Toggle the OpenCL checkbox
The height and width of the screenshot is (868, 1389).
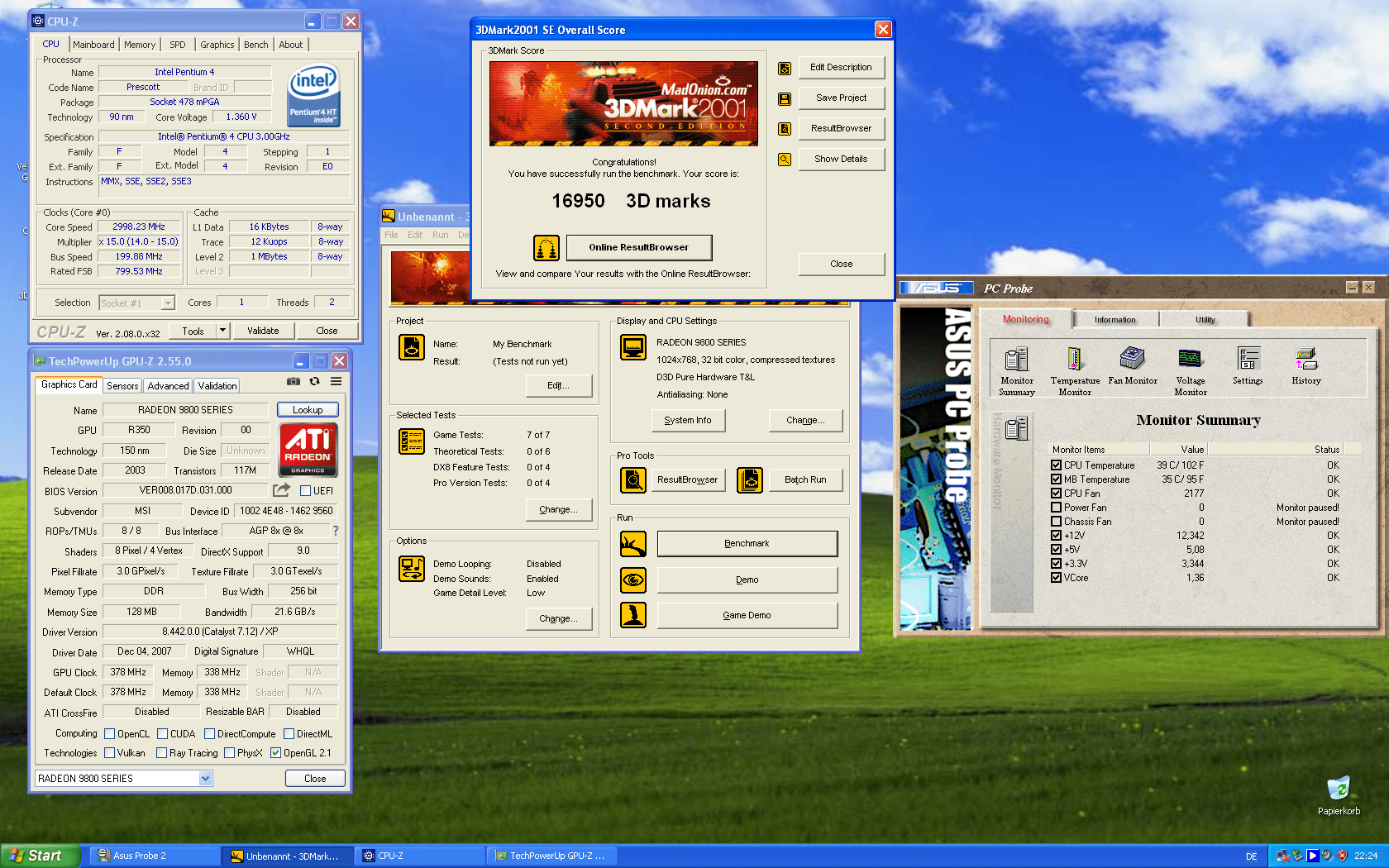click(x=109, y=734)
